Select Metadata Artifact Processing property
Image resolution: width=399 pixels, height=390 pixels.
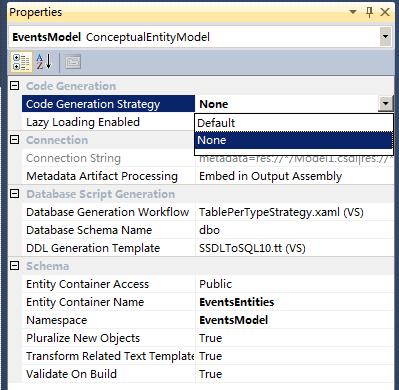pyautogui.click(x=108, y=176)
